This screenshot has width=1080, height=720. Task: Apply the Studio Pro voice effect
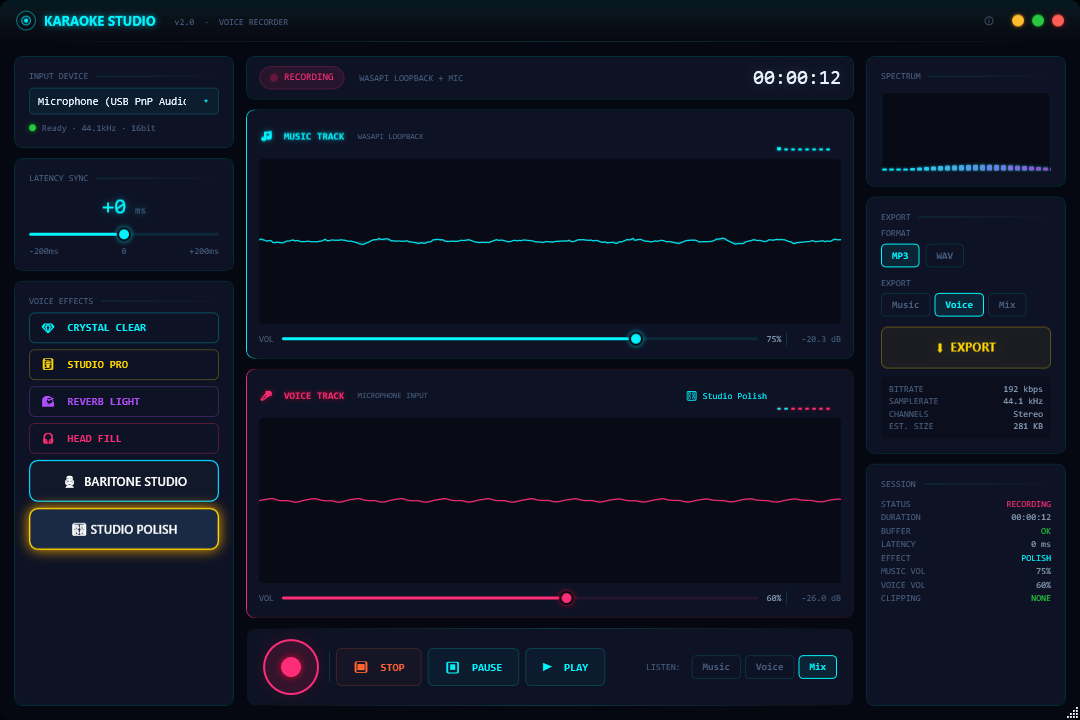(124, 364)
